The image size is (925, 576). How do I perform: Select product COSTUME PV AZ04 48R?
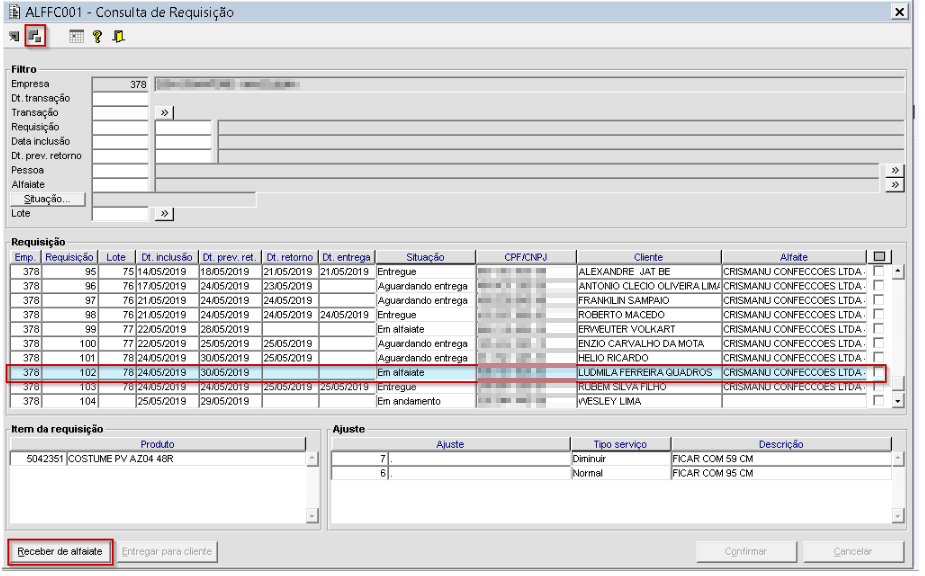click(x=186, y=459)
